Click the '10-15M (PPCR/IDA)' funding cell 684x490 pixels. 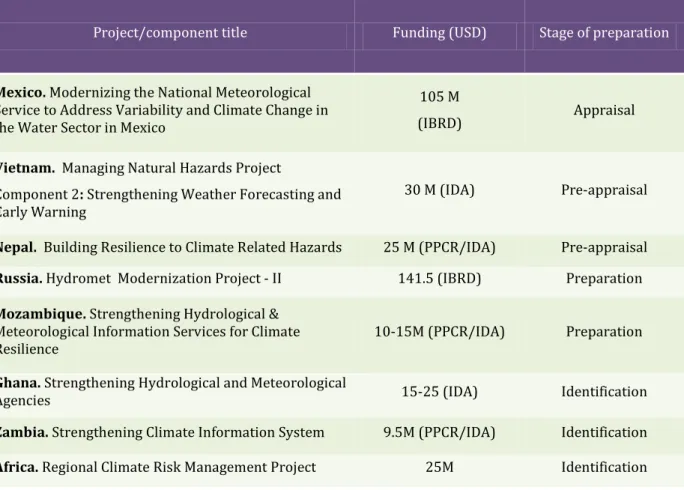tap(439, 332)
